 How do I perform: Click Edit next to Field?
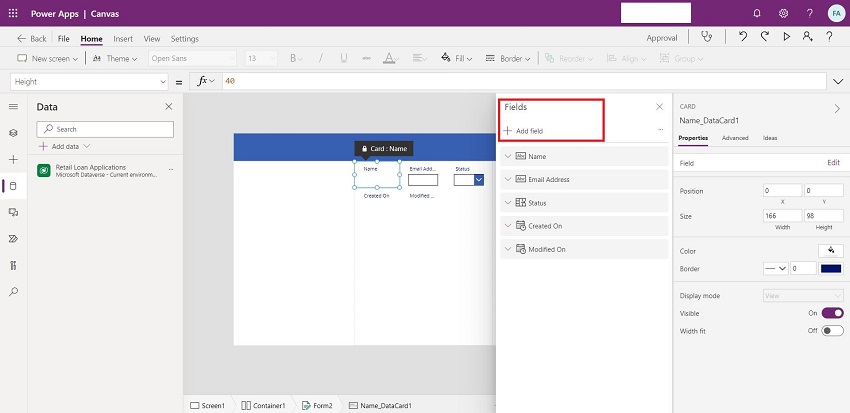(833, 163)
